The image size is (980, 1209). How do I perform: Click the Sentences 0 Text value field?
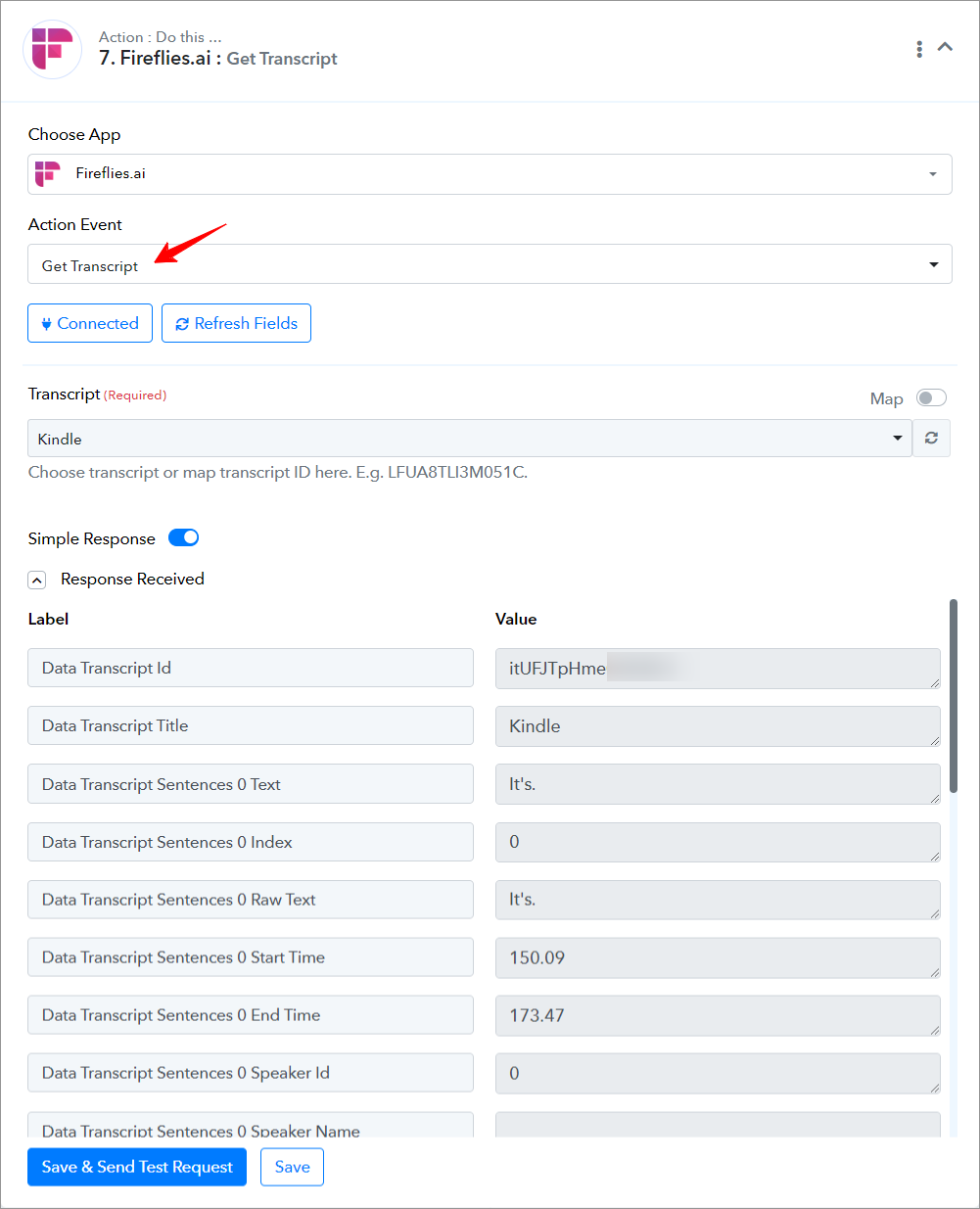[x=718, y=784]
